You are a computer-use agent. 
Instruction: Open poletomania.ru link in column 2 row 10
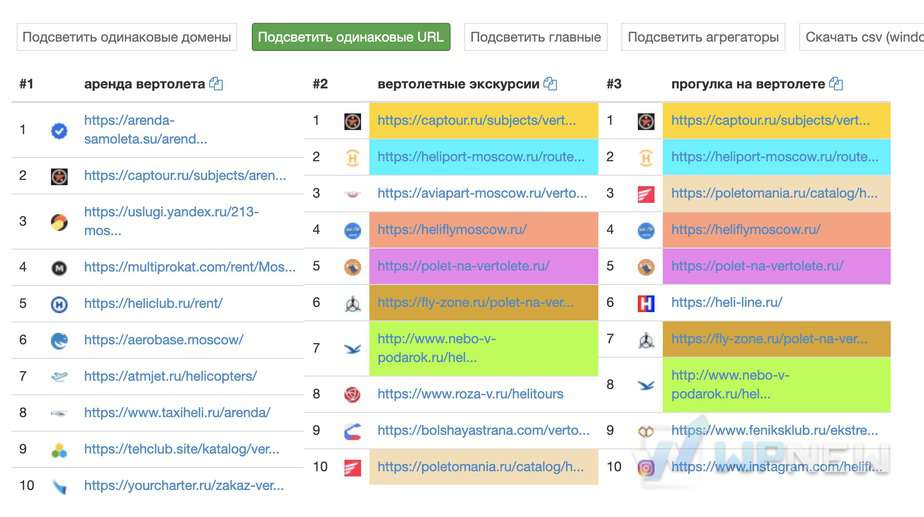coord(480,467)
